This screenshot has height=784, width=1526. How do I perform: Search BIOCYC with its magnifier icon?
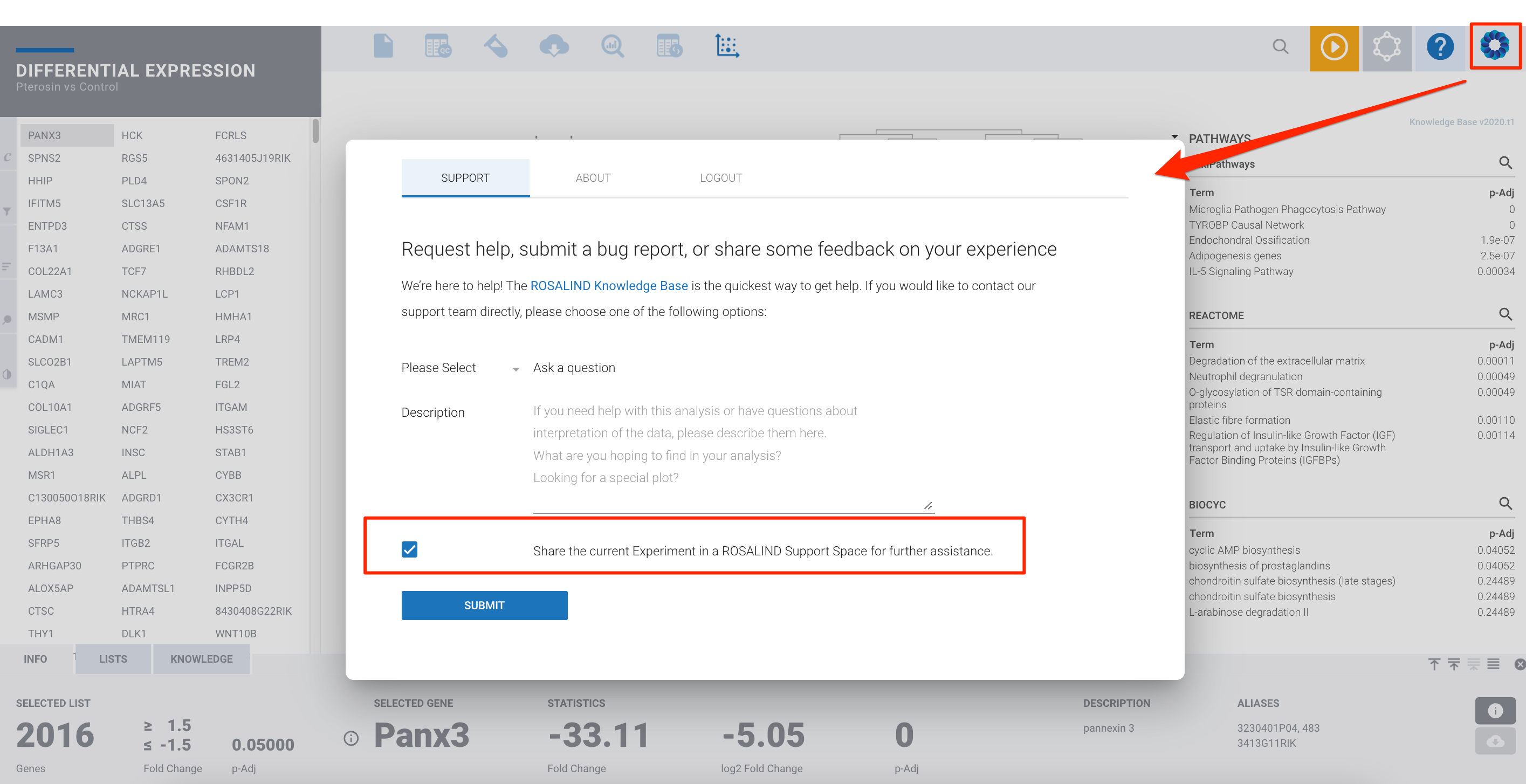click(1506, 503)
